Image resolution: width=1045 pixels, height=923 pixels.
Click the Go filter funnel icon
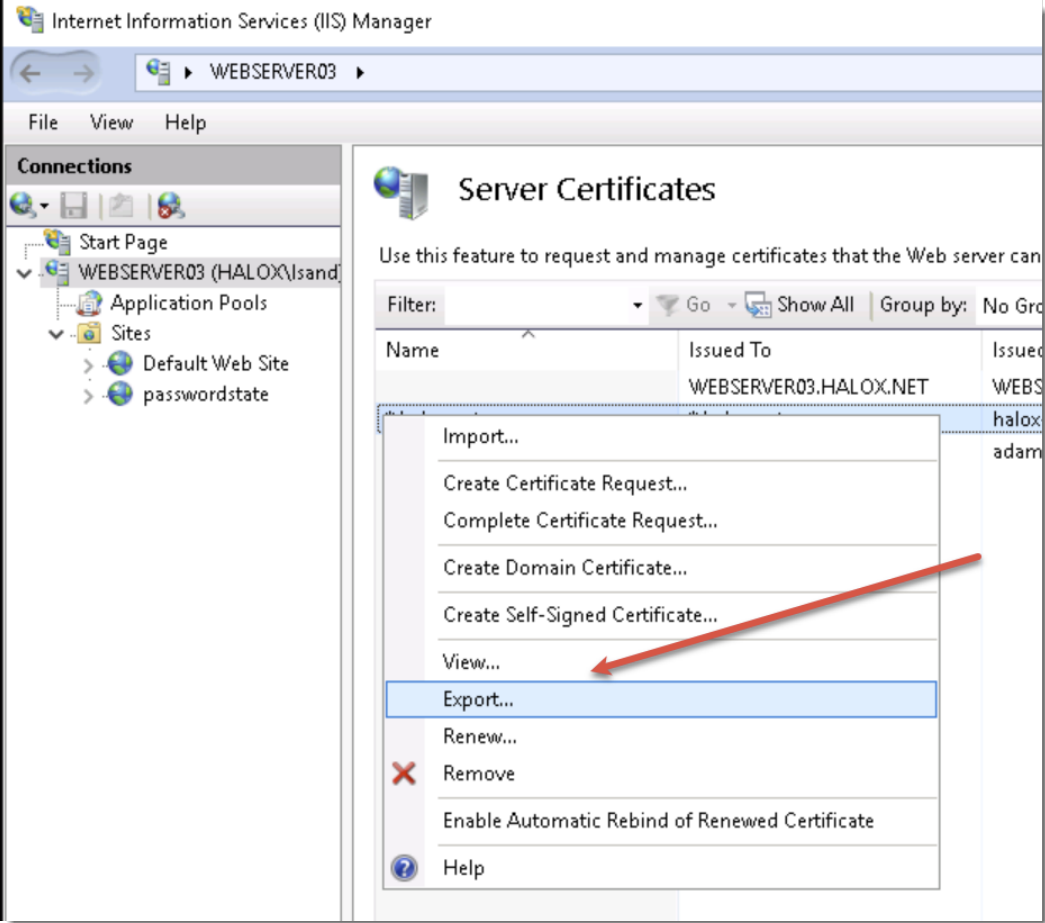pyautogui.click(x=667, y=305)
